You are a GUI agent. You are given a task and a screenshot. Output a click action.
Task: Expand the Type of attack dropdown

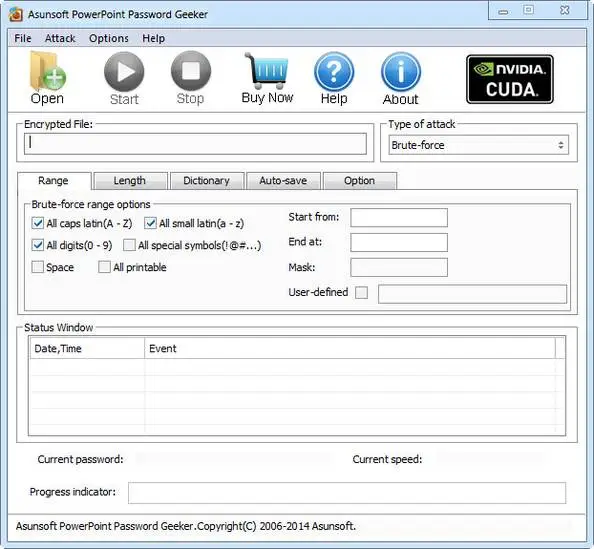[x=478, y=145]
